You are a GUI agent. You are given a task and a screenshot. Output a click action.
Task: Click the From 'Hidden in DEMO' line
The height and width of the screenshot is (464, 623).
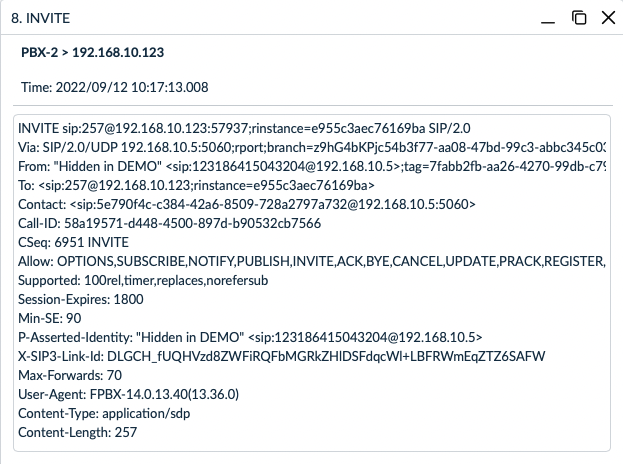pyautogui.click(x=312, y=166)
